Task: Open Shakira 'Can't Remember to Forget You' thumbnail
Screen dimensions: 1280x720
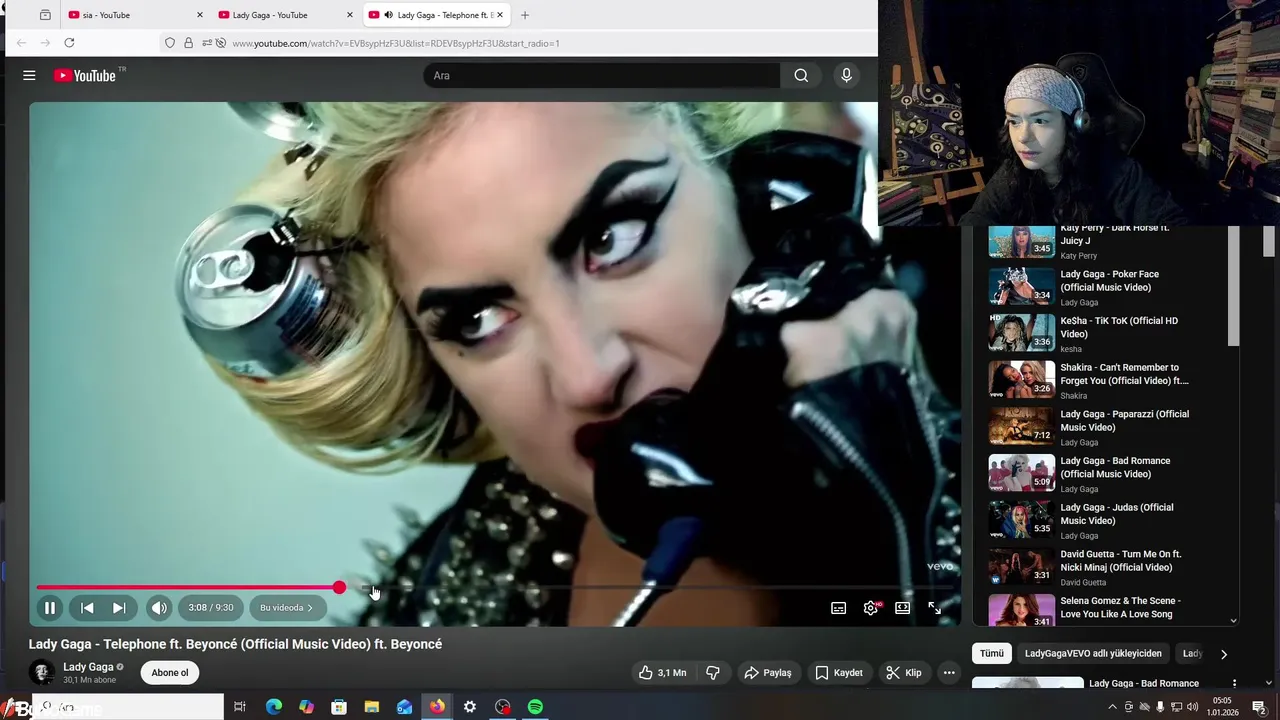Action: [x=1021, y=380]
